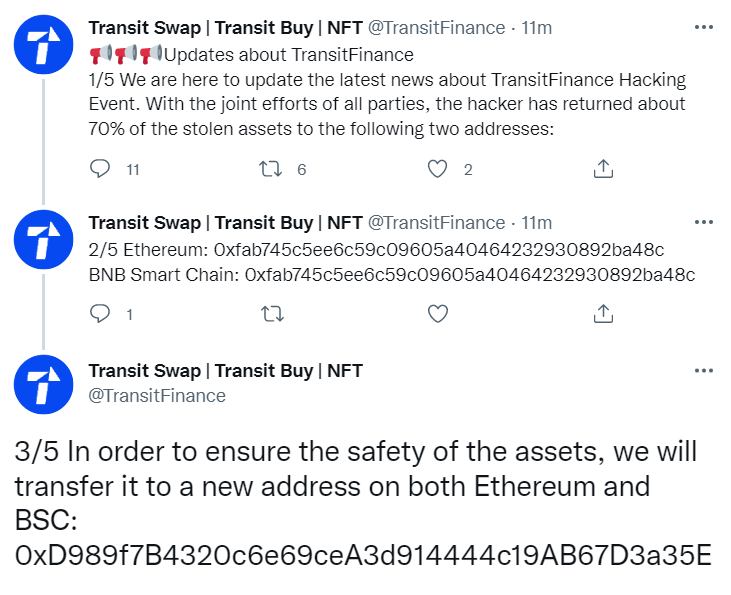Image resolution: width=731 pixels, height=595 pixels.
Task: Click @TransitFinance handle in first tweet
Action: (436, 28)
